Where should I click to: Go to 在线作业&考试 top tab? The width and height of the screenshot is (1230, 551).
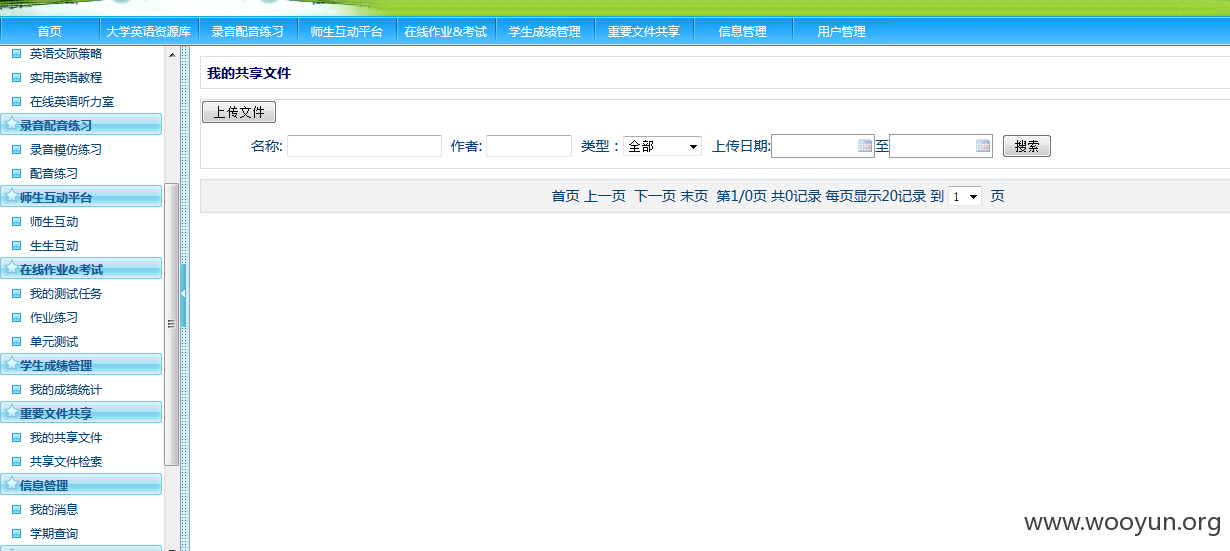click(446, 31)
